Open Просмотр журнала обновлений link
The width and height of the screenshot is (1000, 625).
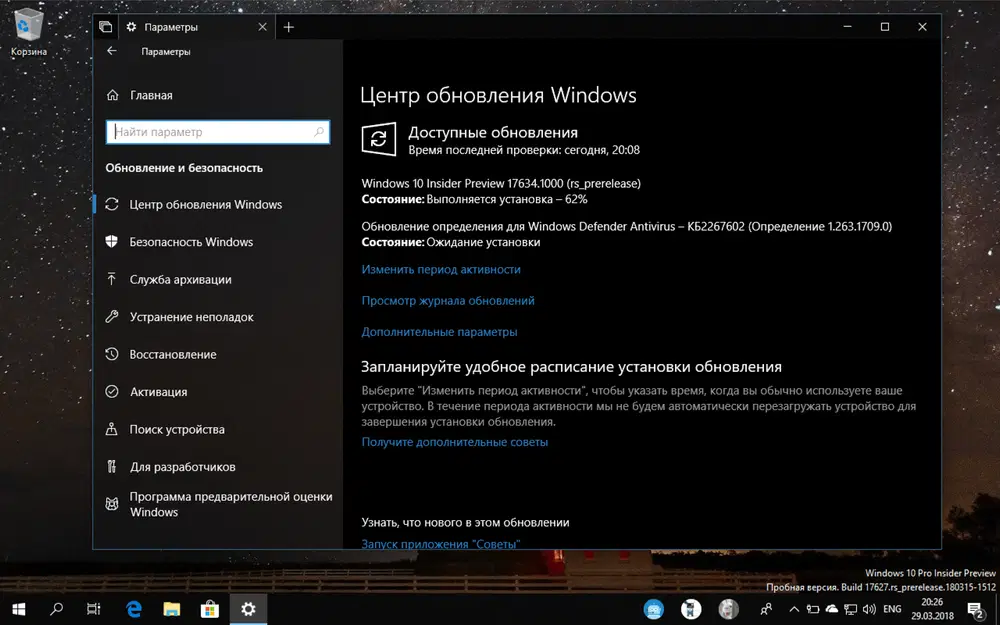448,300
